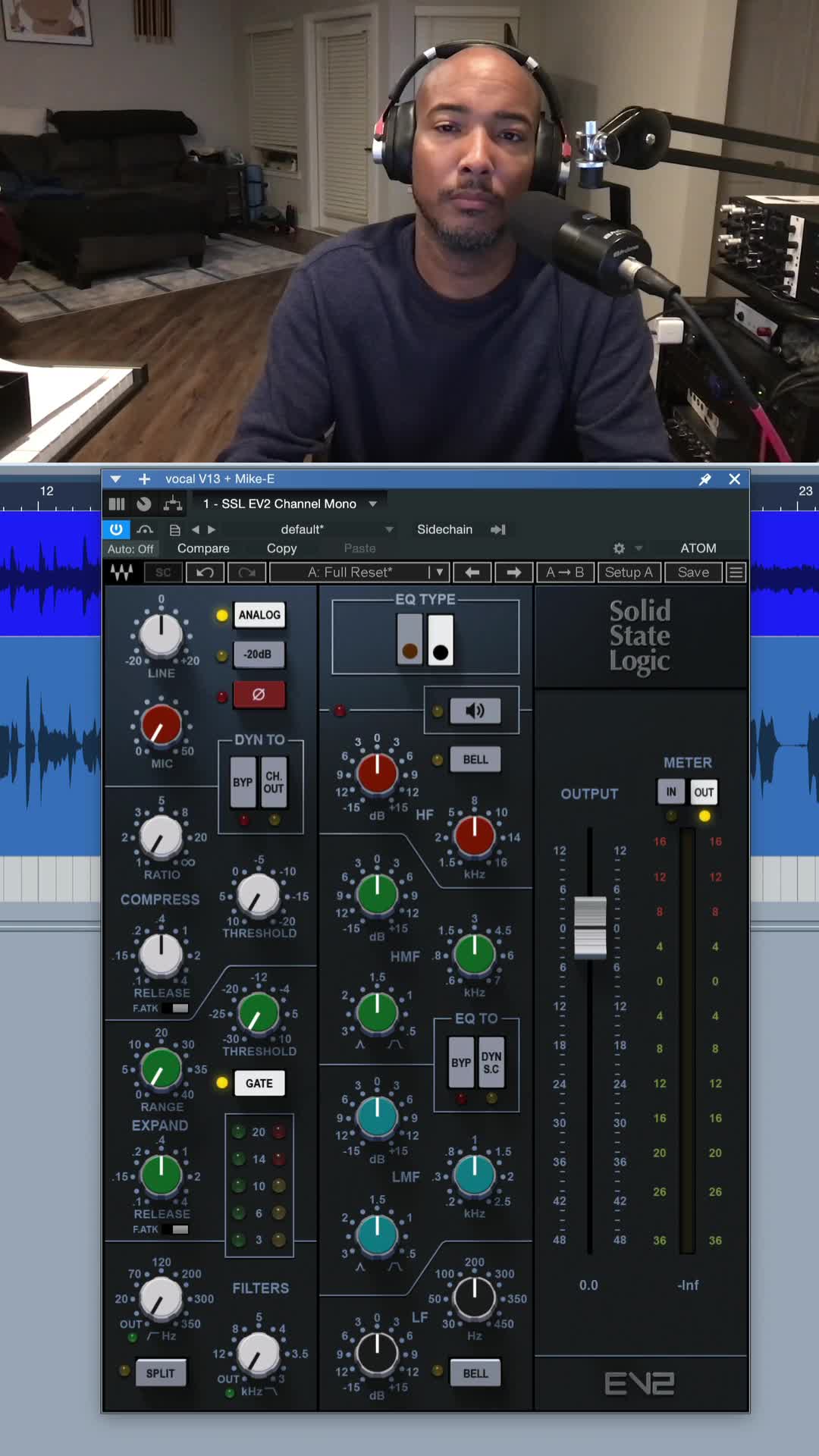This screenshot has width=819, height=1456.
Task: Toggle the HF BELL button
Action: pyautogui.click(x=475, y=759)
